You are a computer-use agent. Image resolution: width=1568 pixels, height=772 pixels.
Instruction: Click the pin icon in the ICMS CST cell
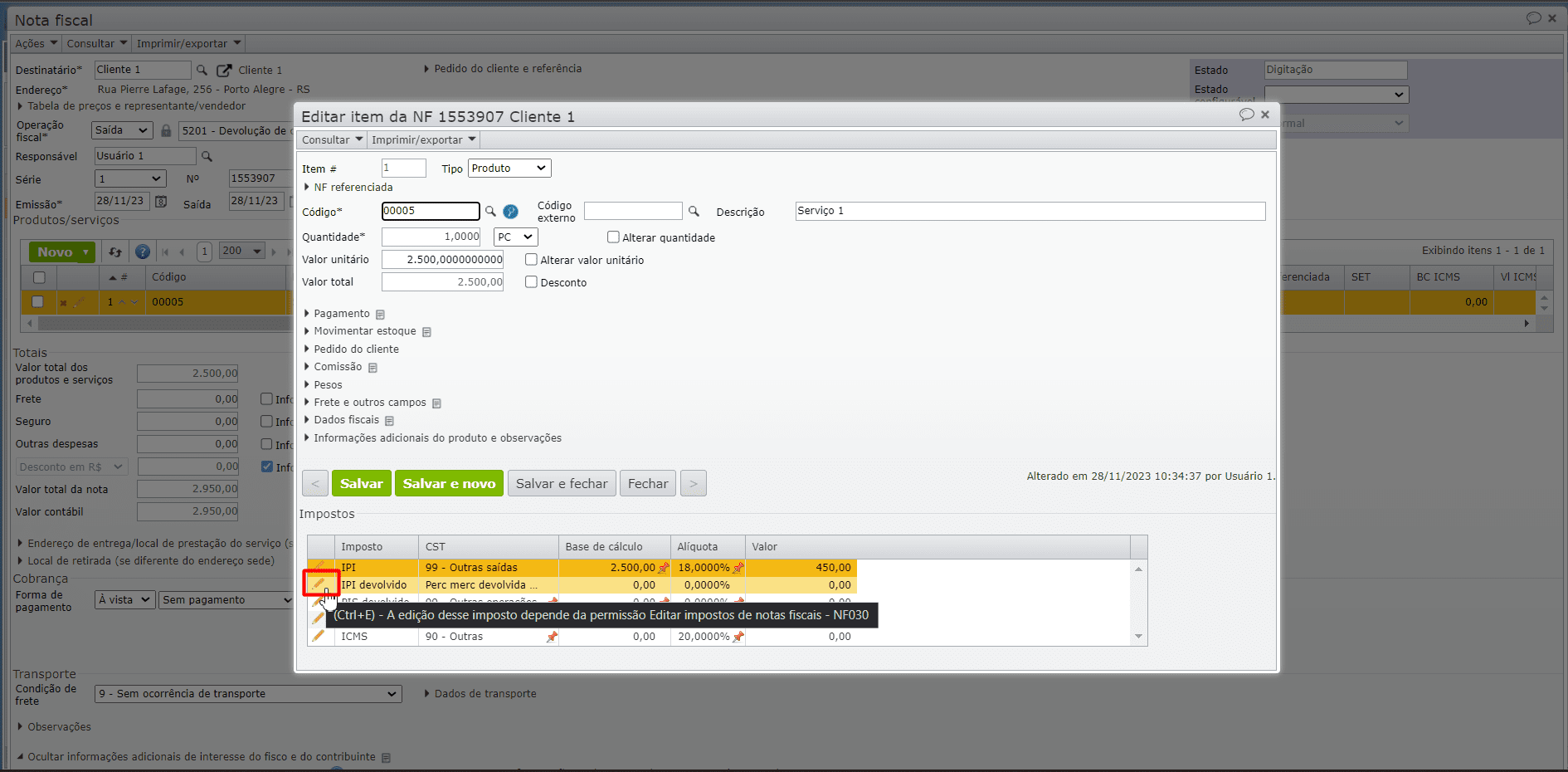[552, 637]
